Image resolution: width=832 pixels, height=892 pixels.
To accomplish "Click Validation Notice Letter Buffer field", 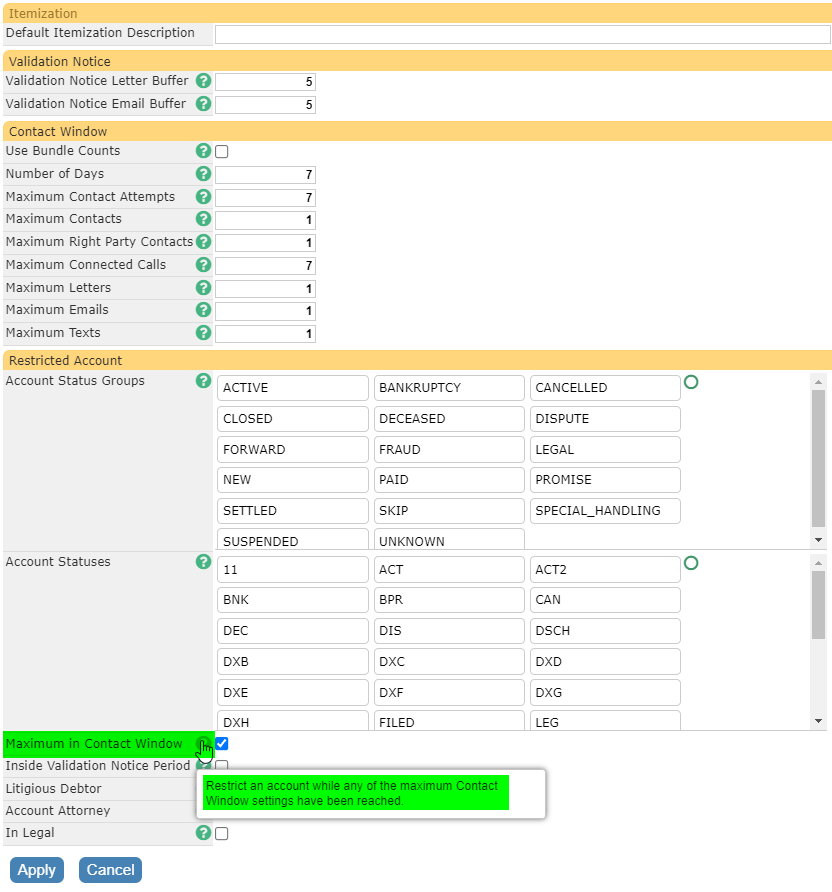I will (x=265, y=82).
